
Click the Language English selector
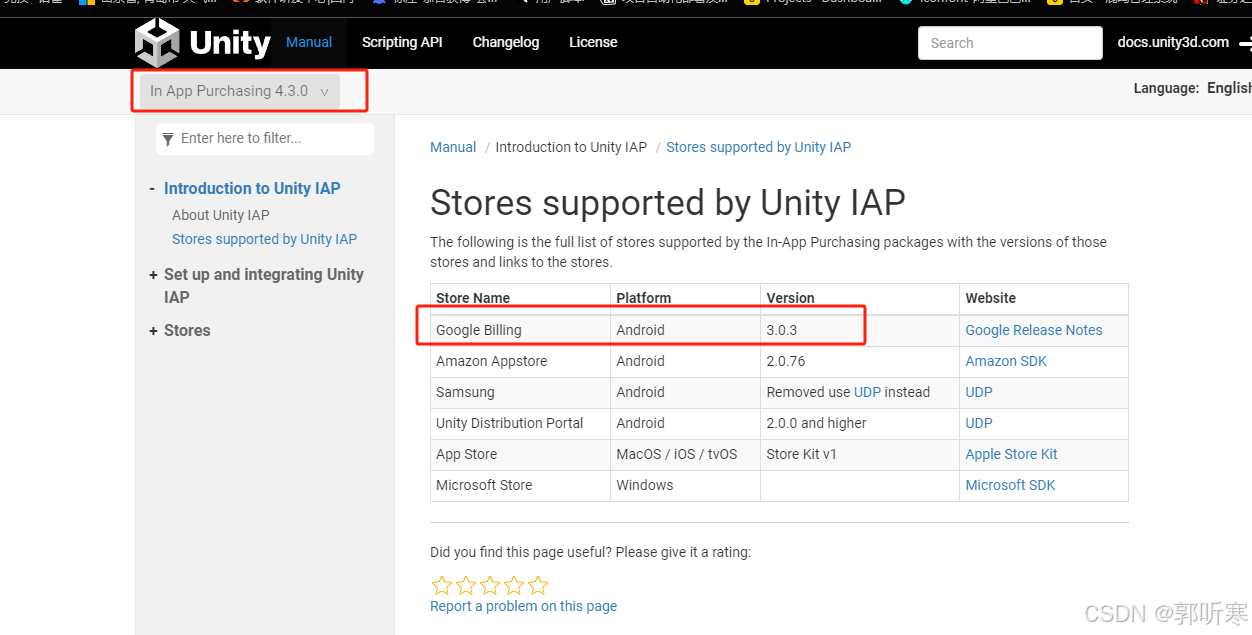tap(1192, 88)
